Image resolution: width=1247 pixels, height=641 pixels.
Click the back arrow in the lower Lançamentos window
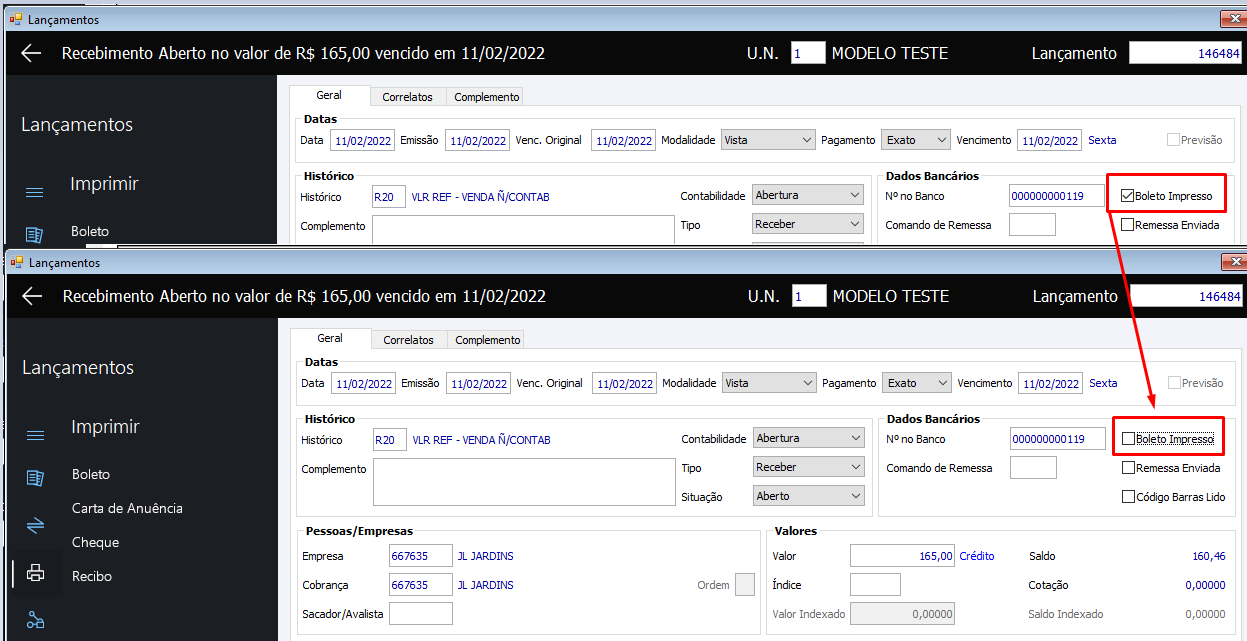coord(32,296)
